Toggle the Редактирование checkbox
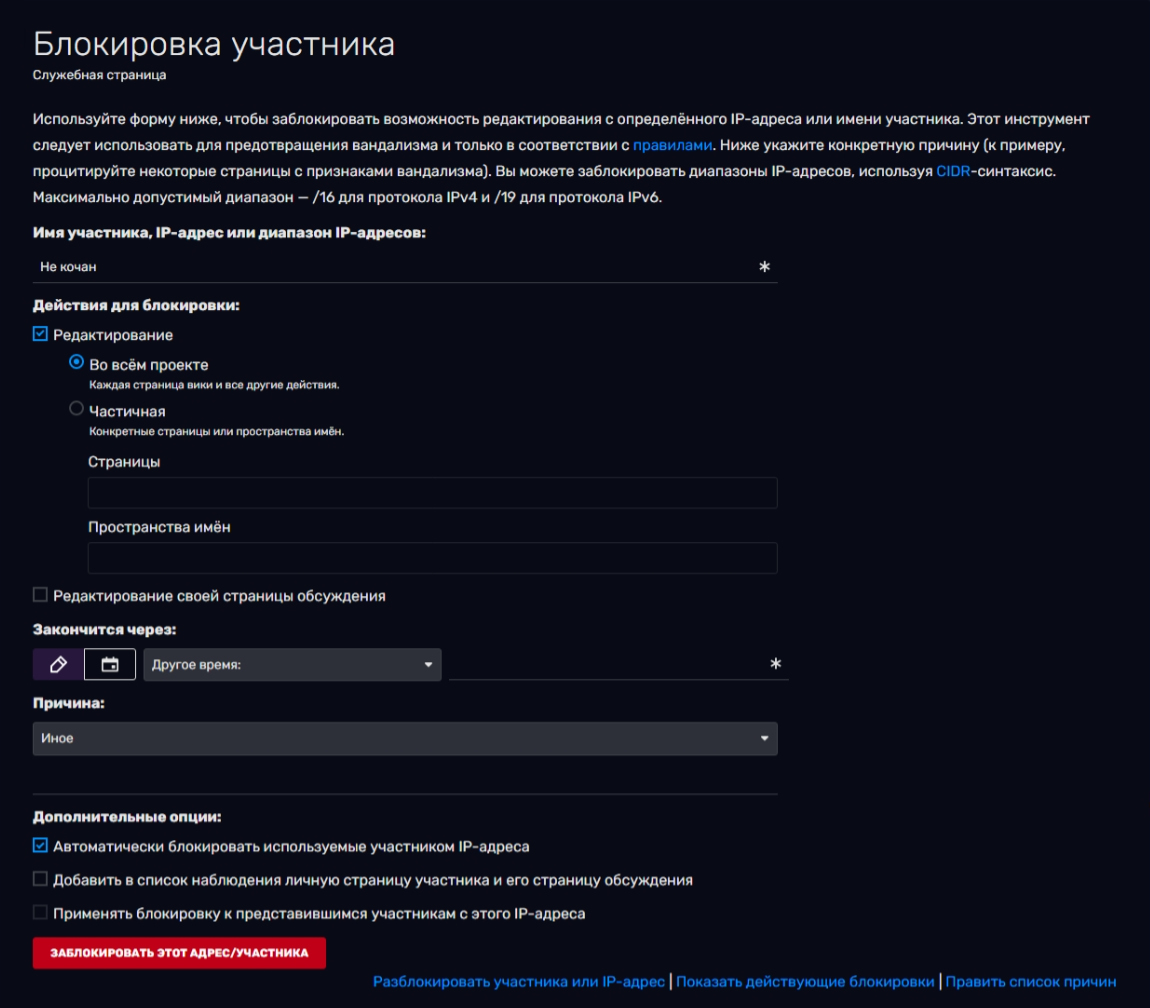The width and height of the screenshot is (1150, 1008). pyautogui.click(x=40, y=335)
